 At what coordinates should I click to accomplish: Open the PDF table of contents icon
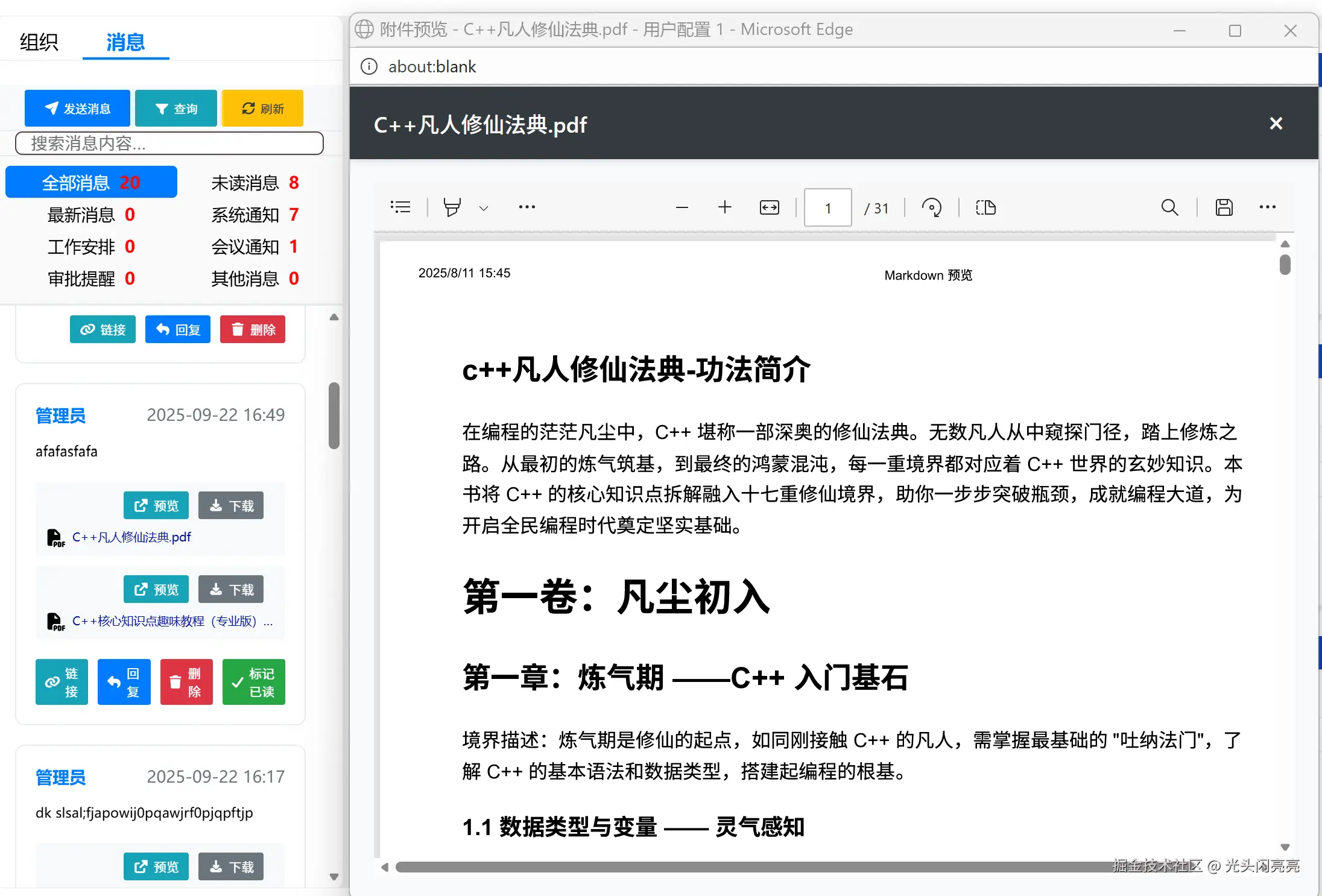click(x=400, y=207)
